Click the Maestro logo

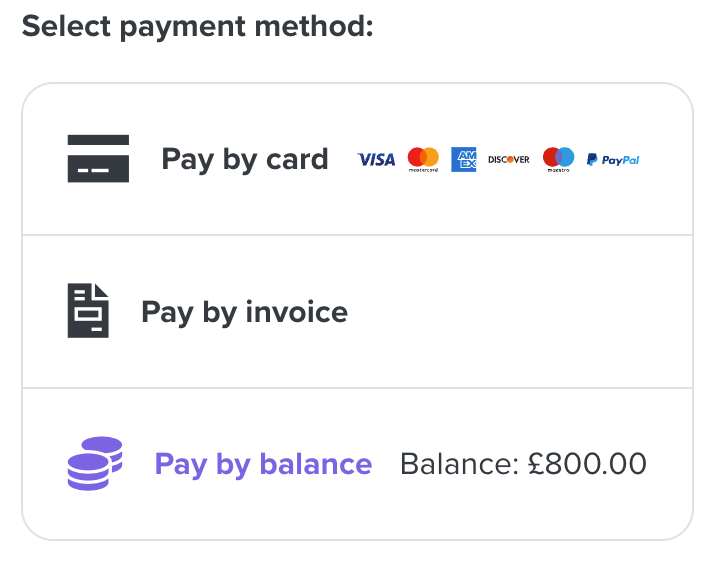click(558, 159)
